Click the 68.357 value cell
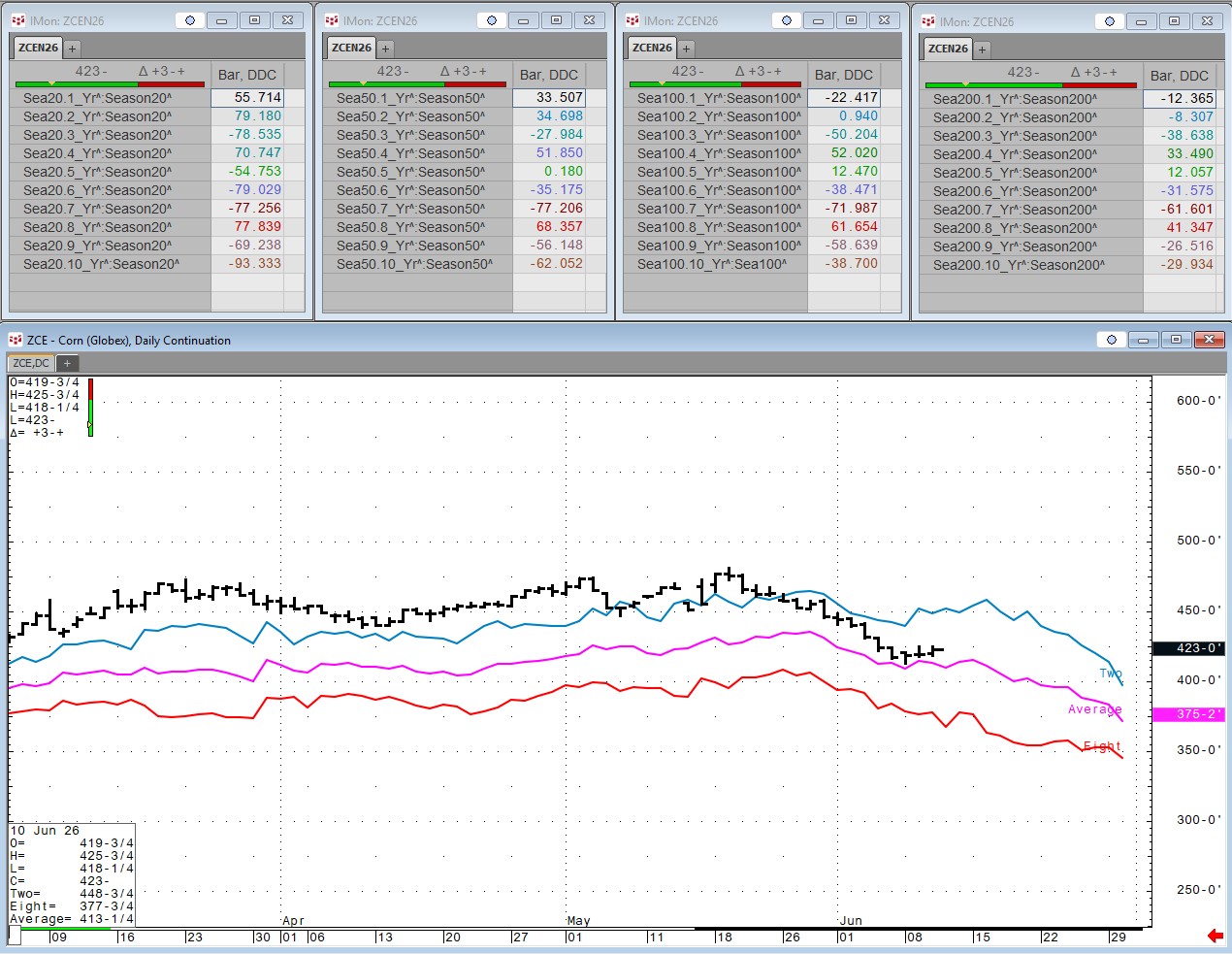Screen dimensions: 1232x954 click(549, 227)
